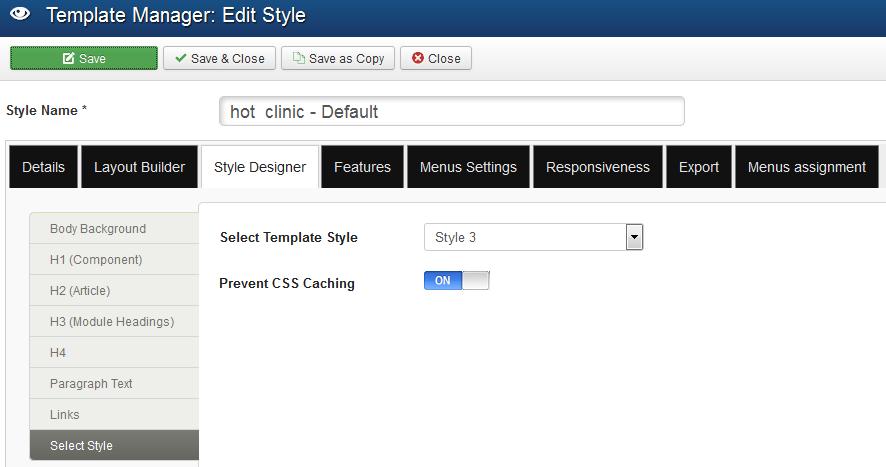
Task: Click the checkmark Save & Close button
Action: [x=219, y=58]
